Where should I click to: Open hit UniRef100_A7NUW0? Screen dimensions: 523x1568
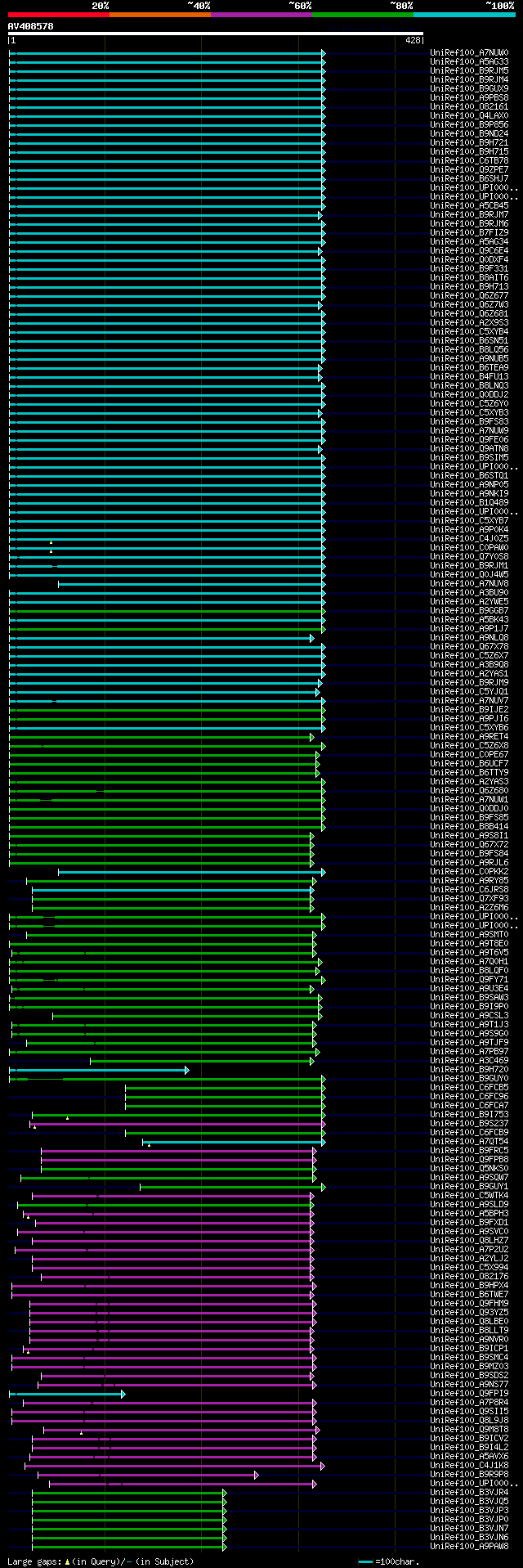click(x=469, y=52)
